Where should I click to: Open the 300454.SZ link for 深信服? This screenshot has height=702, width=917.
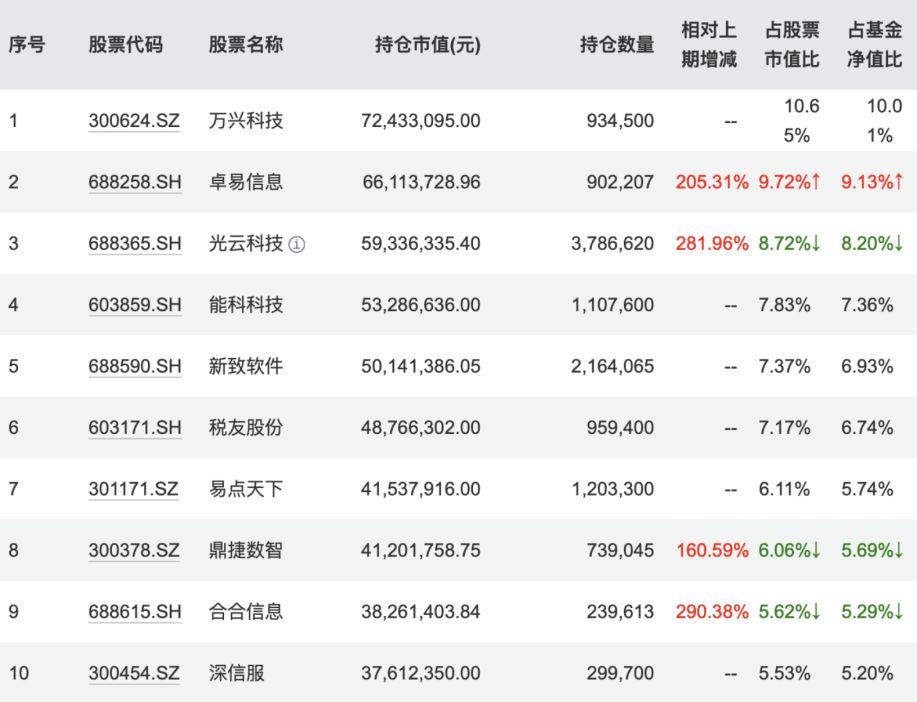(x=135, y=672)
